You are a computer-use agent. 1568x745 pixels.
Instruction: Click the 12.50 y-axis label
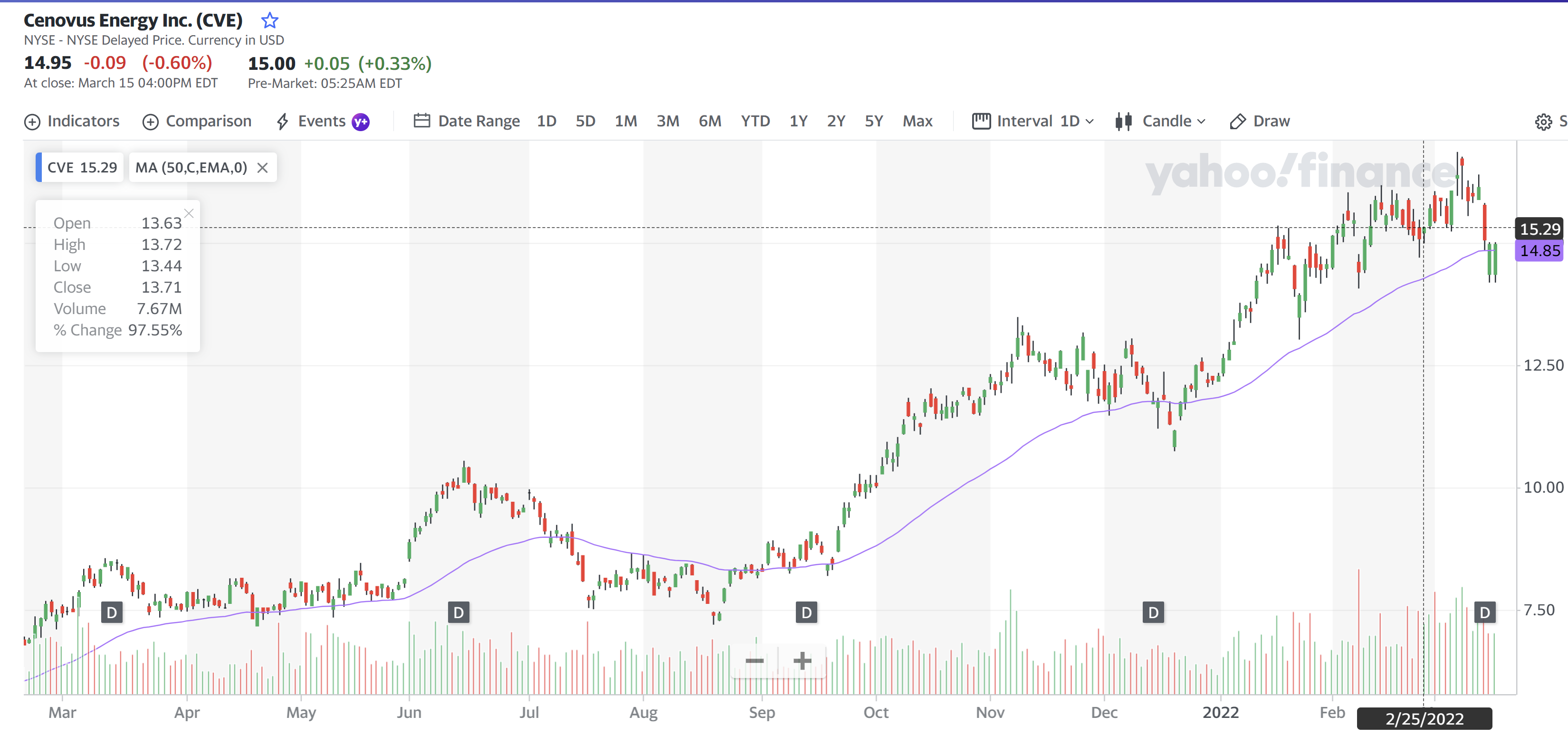point(1543,365)
